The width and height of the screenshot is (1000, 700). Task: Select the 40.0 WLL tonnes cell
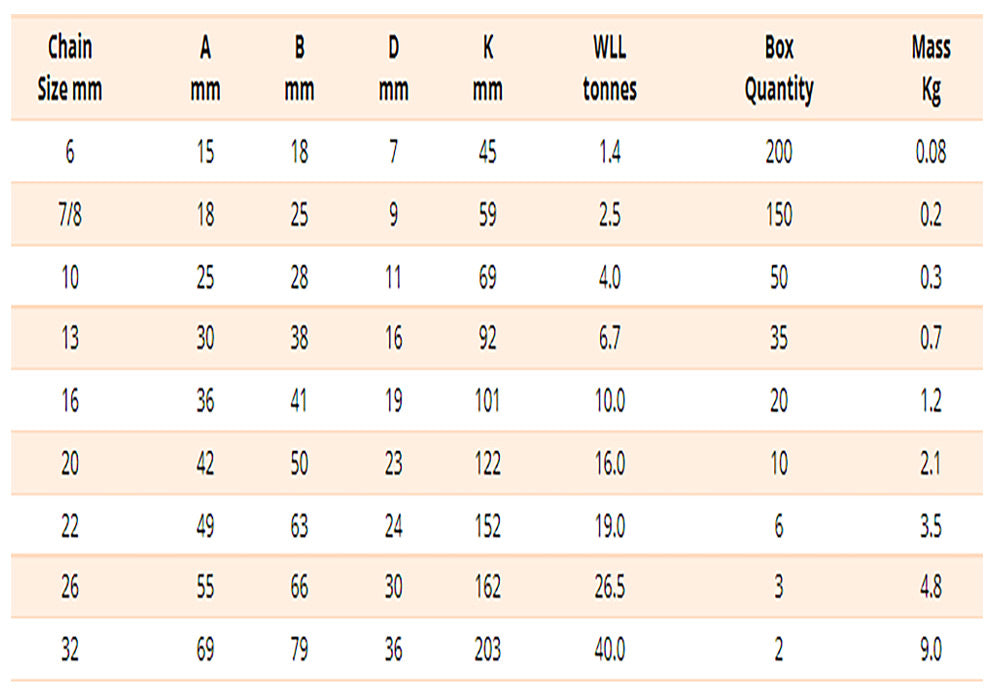[x=609, y=650]
